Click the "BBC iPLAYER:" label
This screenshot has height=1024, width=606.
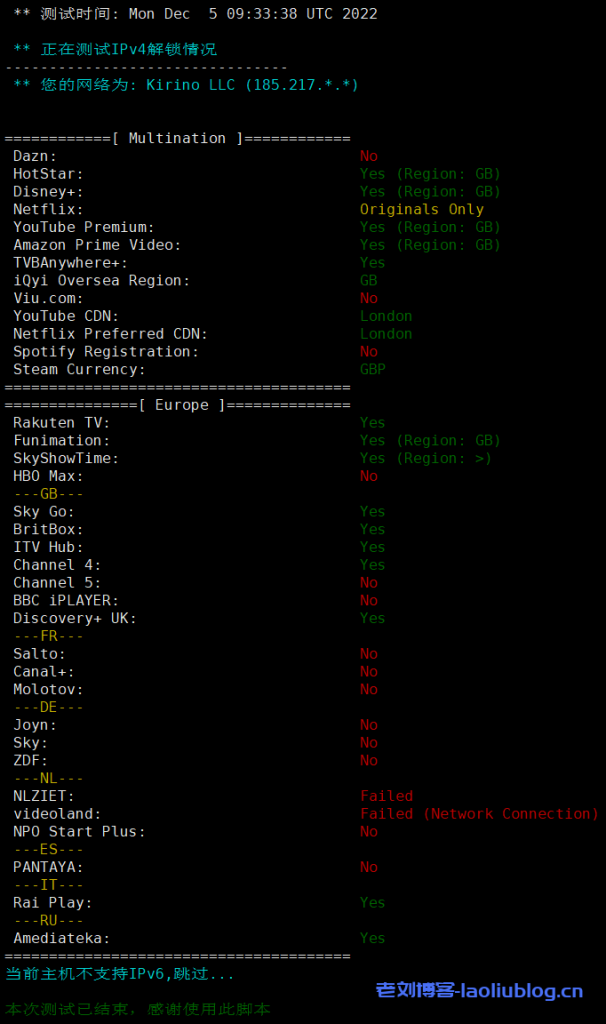pyautogui.click(x=66, y=600)
